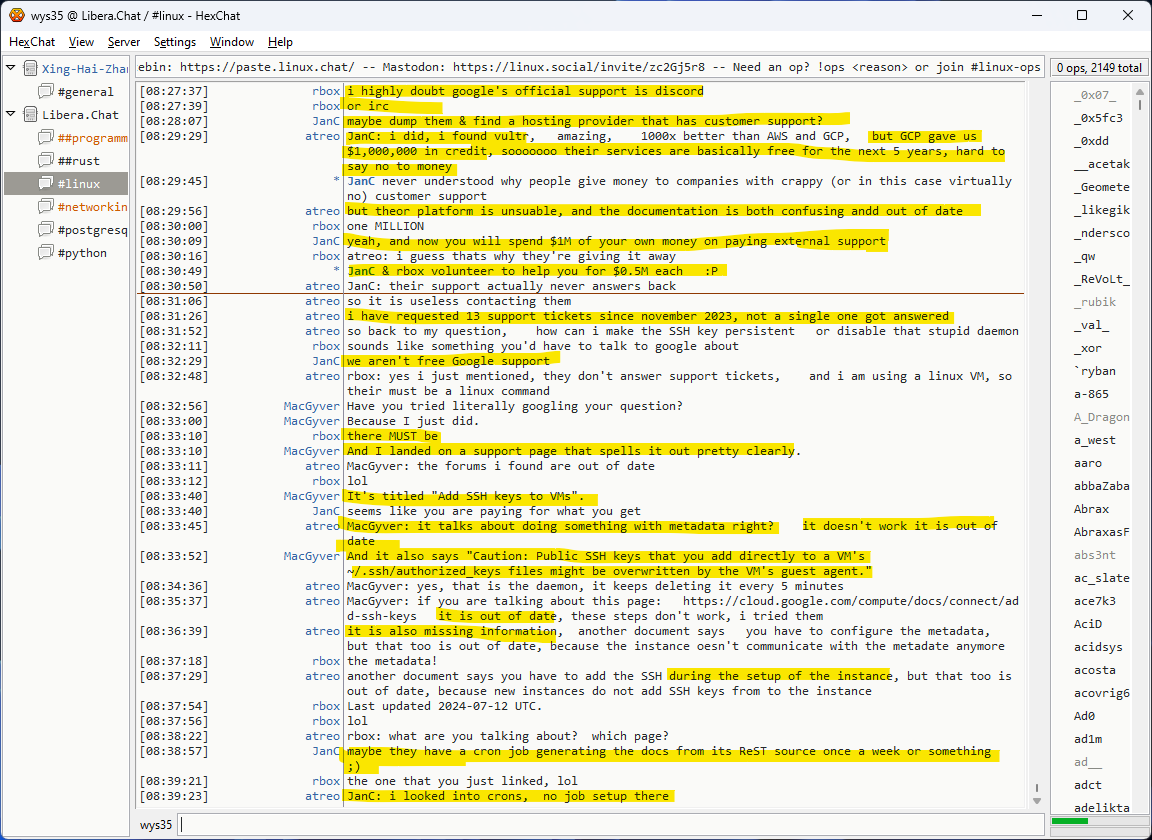1152x840 pixels.
Task: Click the green lag meter bar
Action: pyautogui.click(x=1070, y=822)
